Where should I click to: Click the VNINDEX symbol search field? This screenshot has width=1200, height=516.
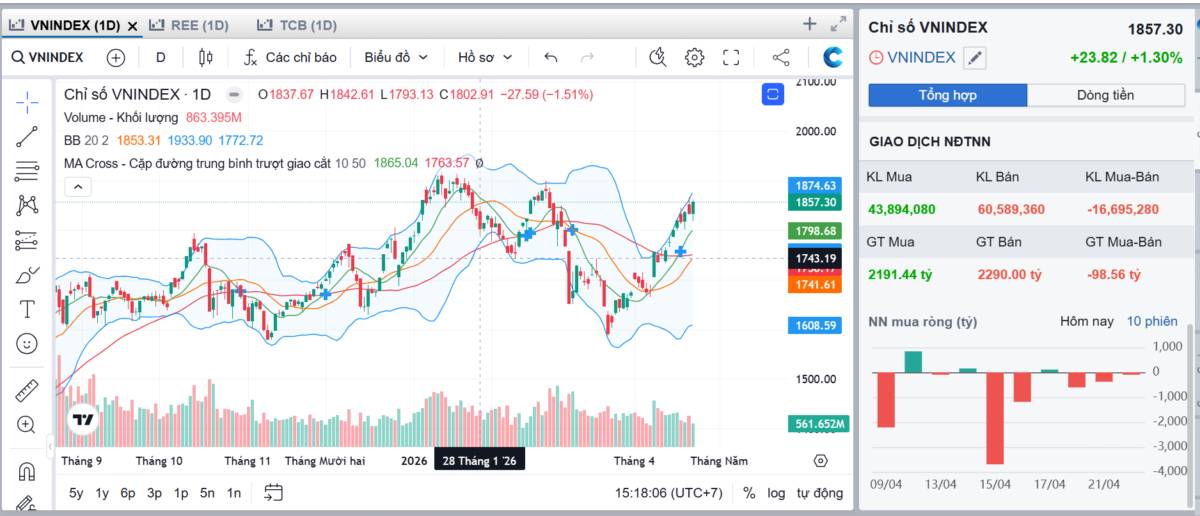click(48, 57)
